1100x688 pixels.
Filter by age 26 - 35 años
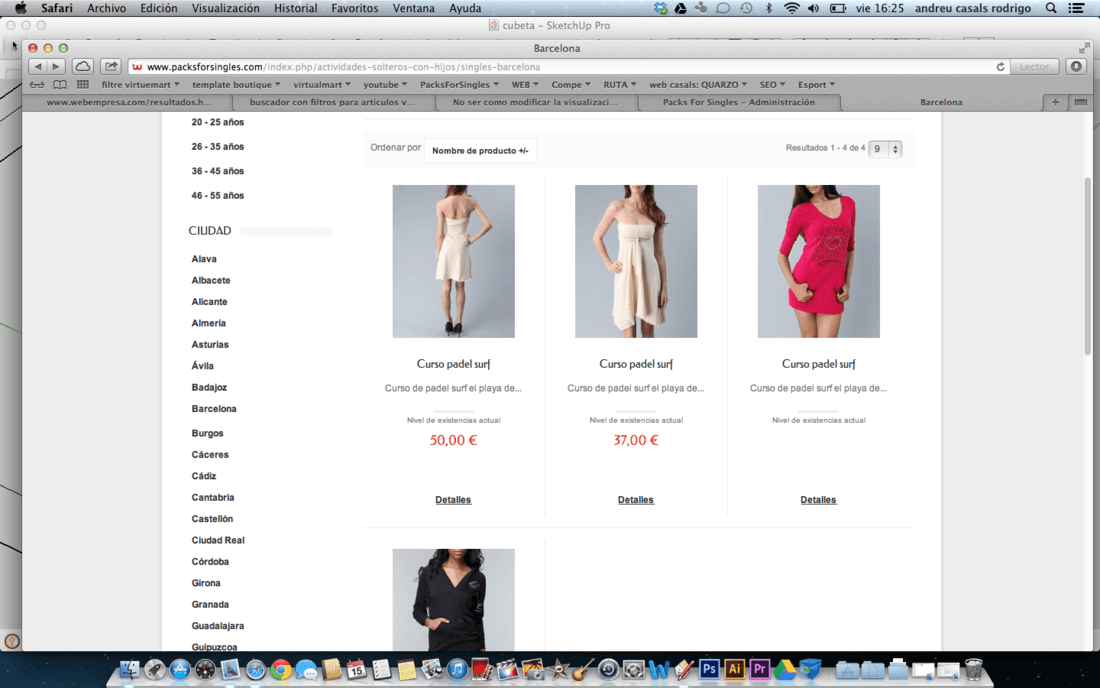coord(217,147)
